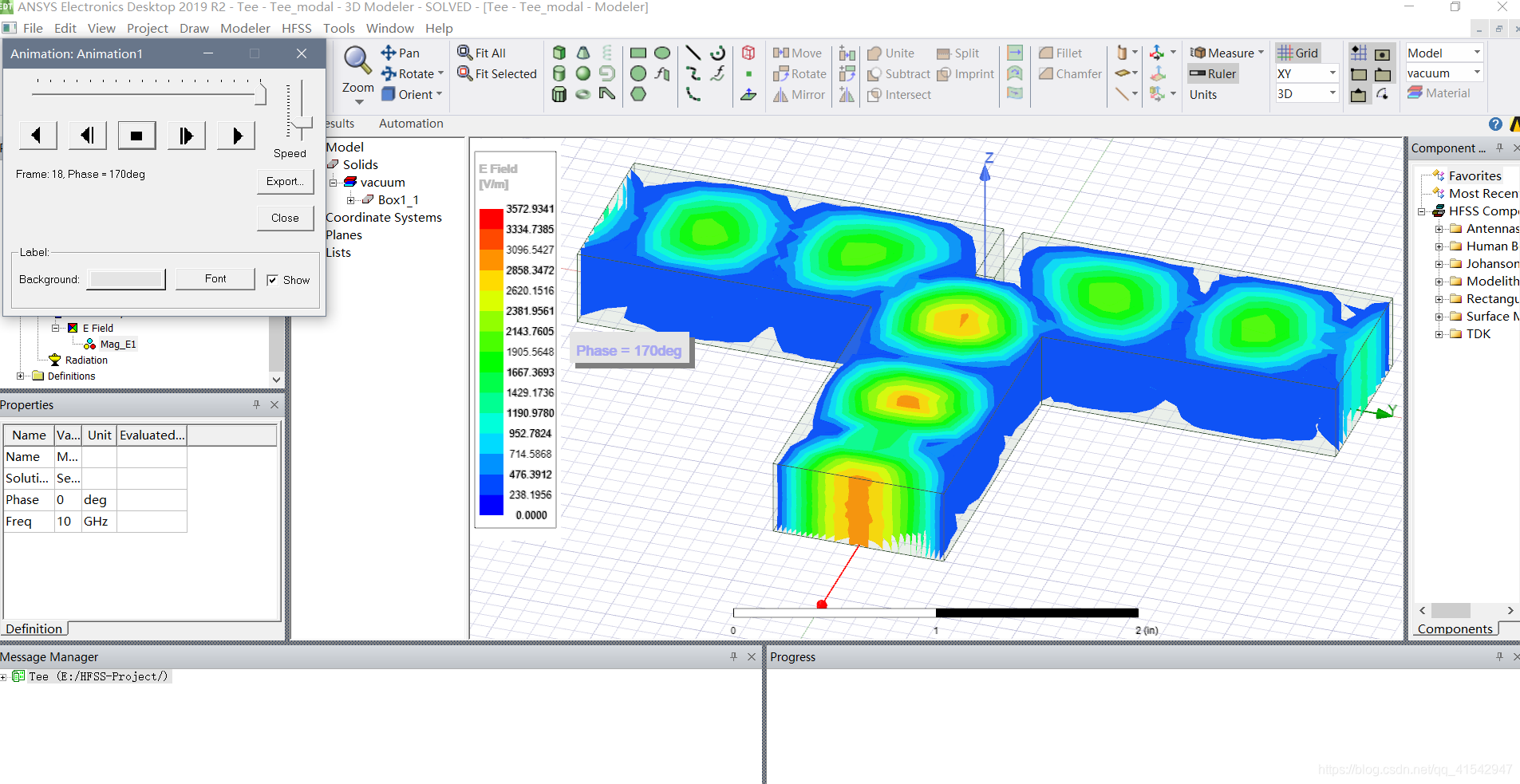
Task: Select the Units button
Action: coord(1202,94)
